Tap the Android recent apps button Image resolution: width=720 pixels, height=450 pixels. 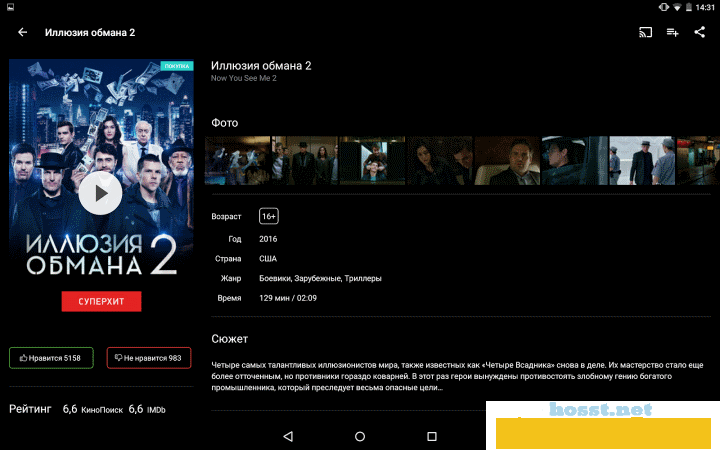(432, 436)
